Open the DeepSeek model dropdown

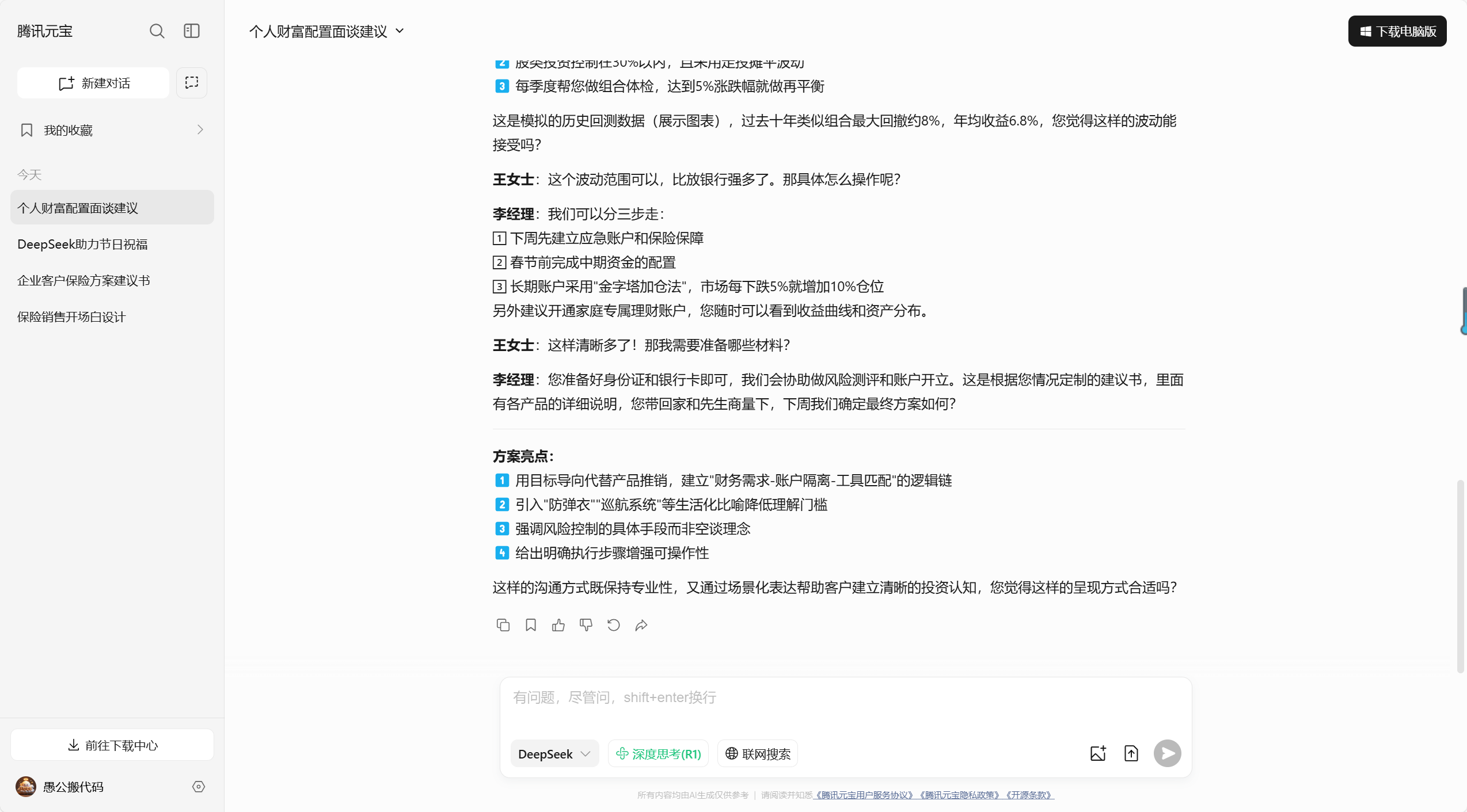554,753
